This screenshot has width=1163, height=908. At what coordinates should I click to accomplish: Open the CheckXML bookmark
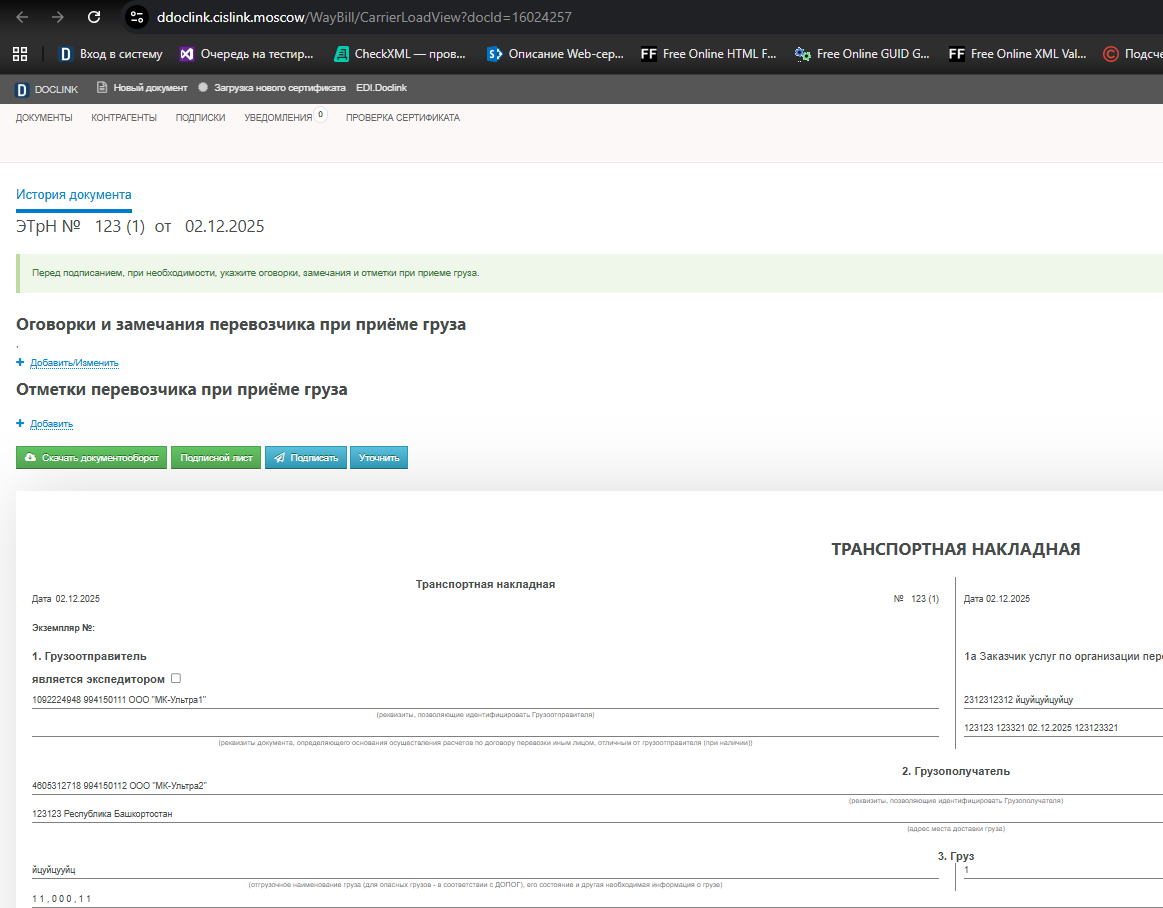[x=401, y=53]
